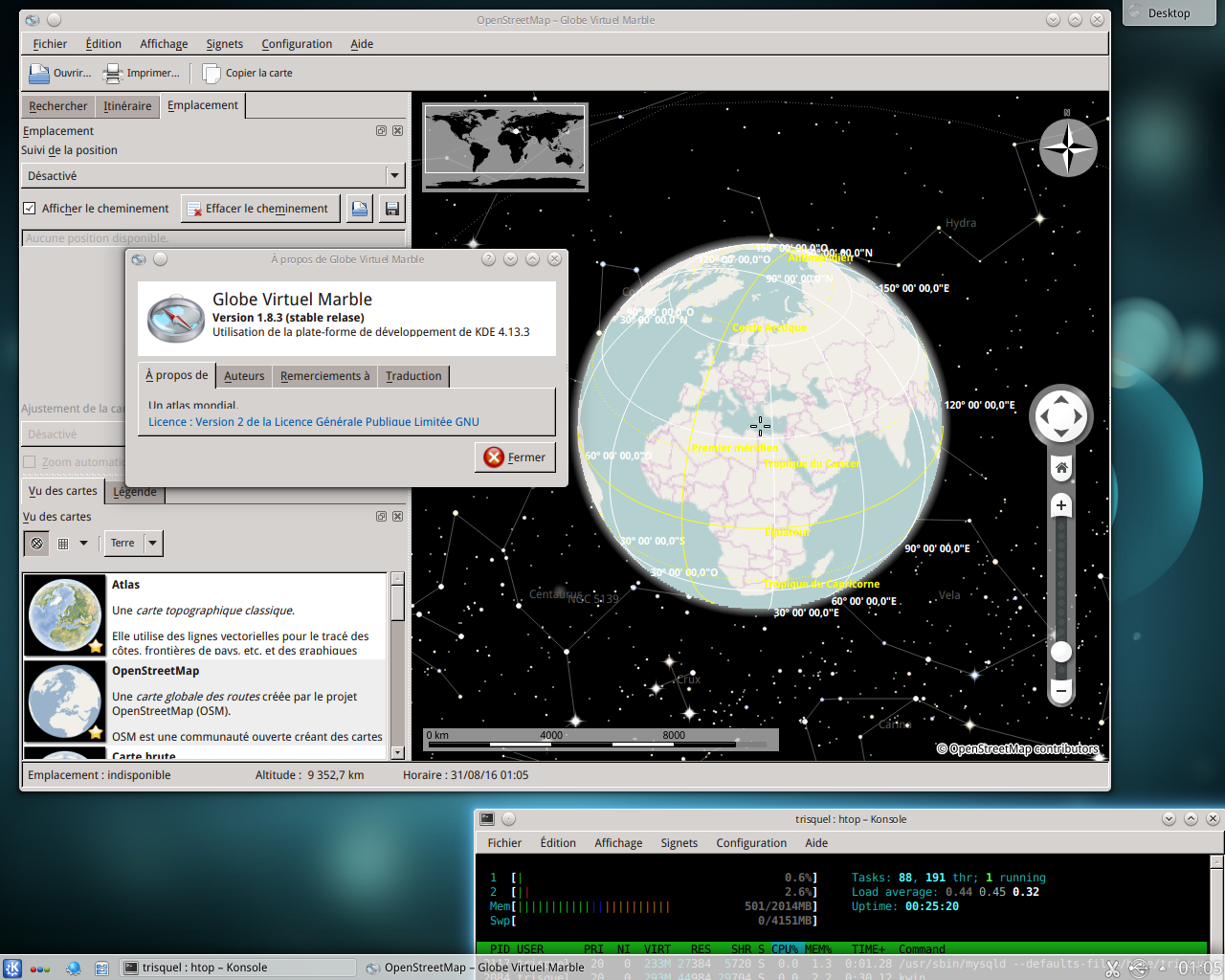
Task: Open the Édition menu in Marble
Action: pos(103,44)
